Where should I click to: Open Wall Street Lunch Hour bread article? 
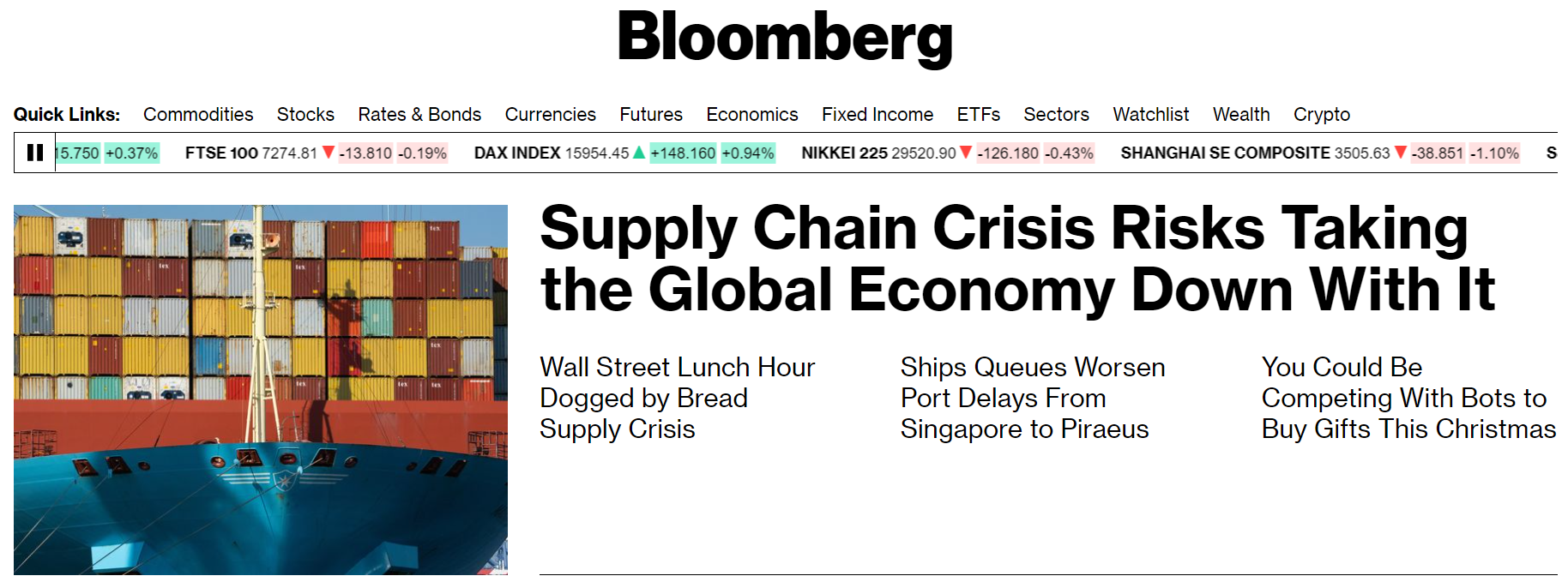[677, 398]
